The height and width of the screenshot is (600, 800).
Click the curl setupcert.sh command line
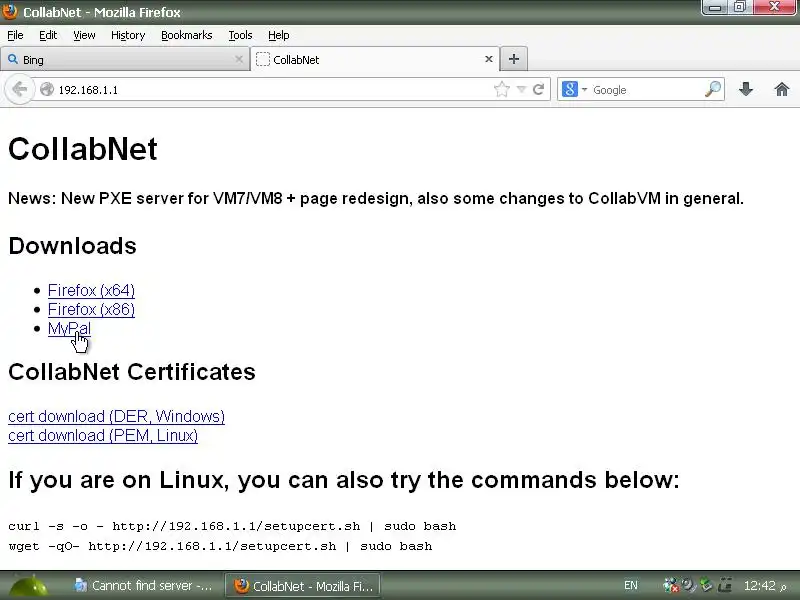(232, 526)
